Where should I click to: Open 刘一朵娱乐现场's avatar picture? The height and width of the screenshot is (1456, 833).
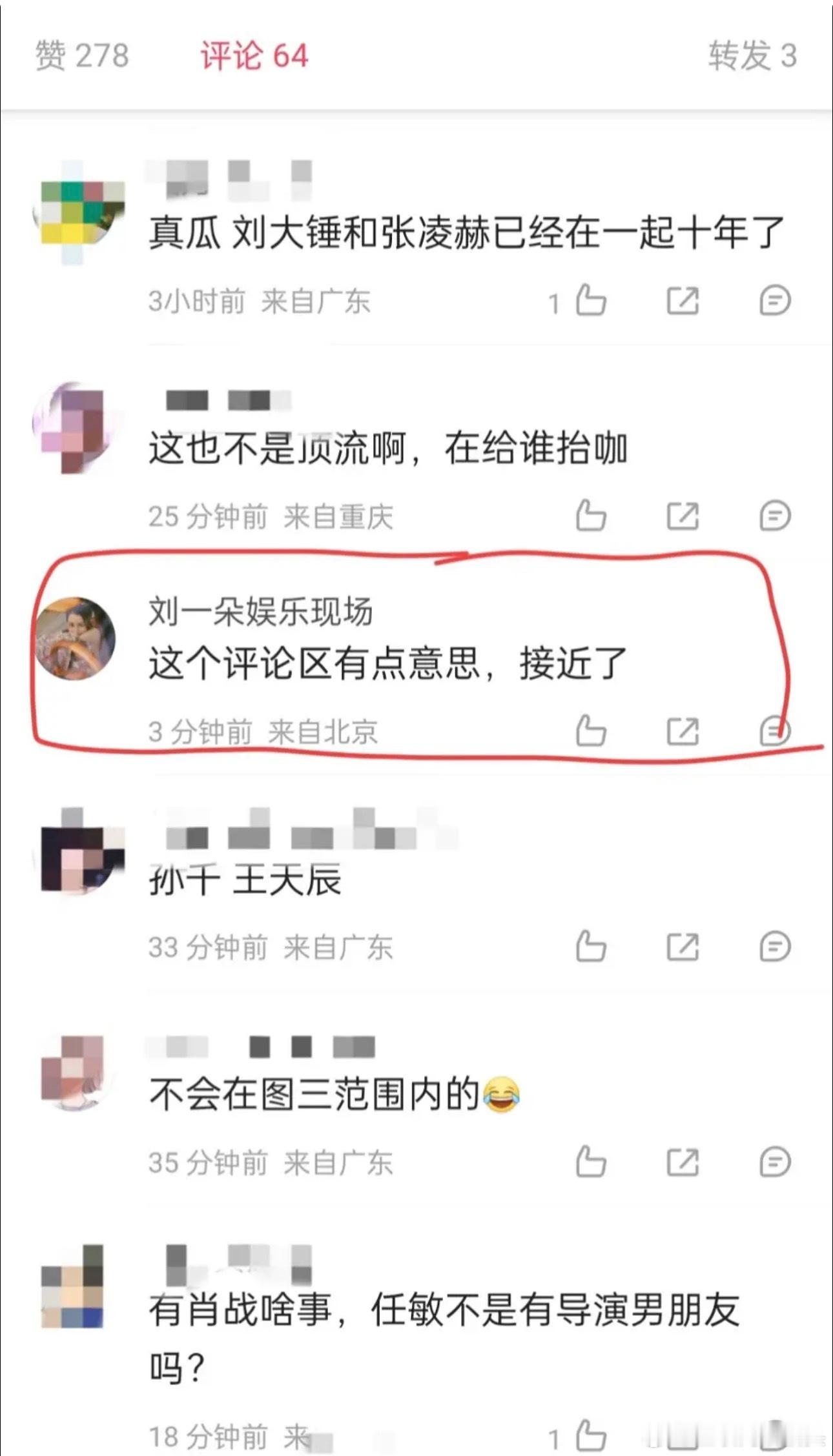click(75, 638)
